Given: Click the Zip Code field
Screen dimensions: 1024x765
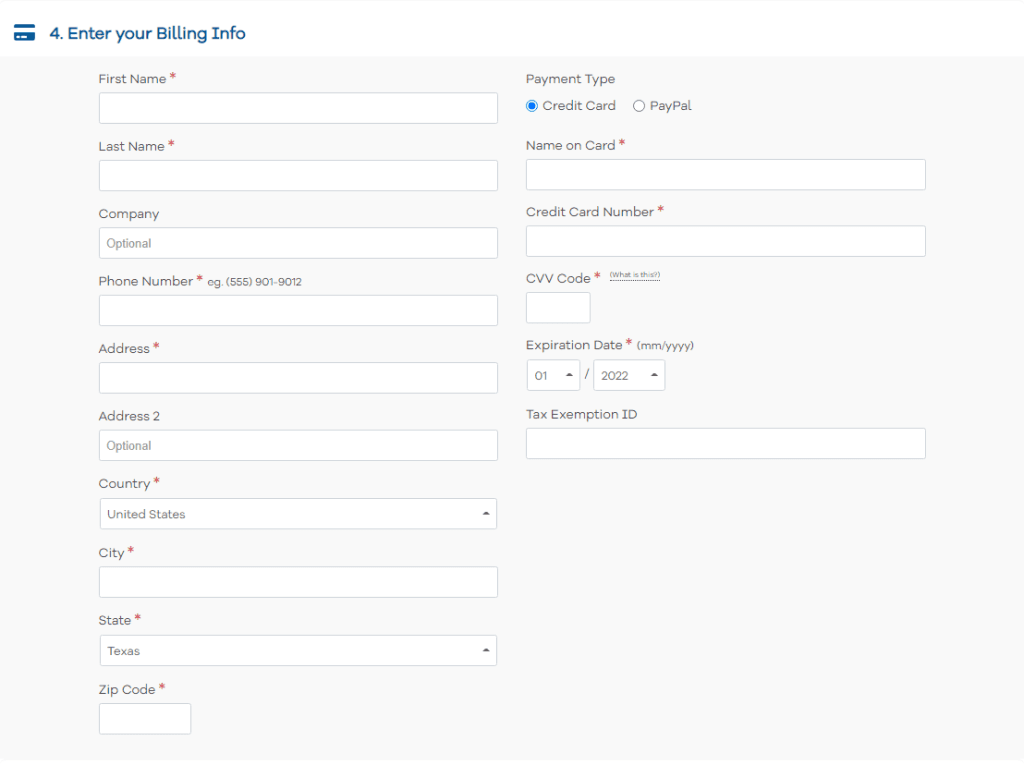Looking at the screenshot, I should pos(144,718).
